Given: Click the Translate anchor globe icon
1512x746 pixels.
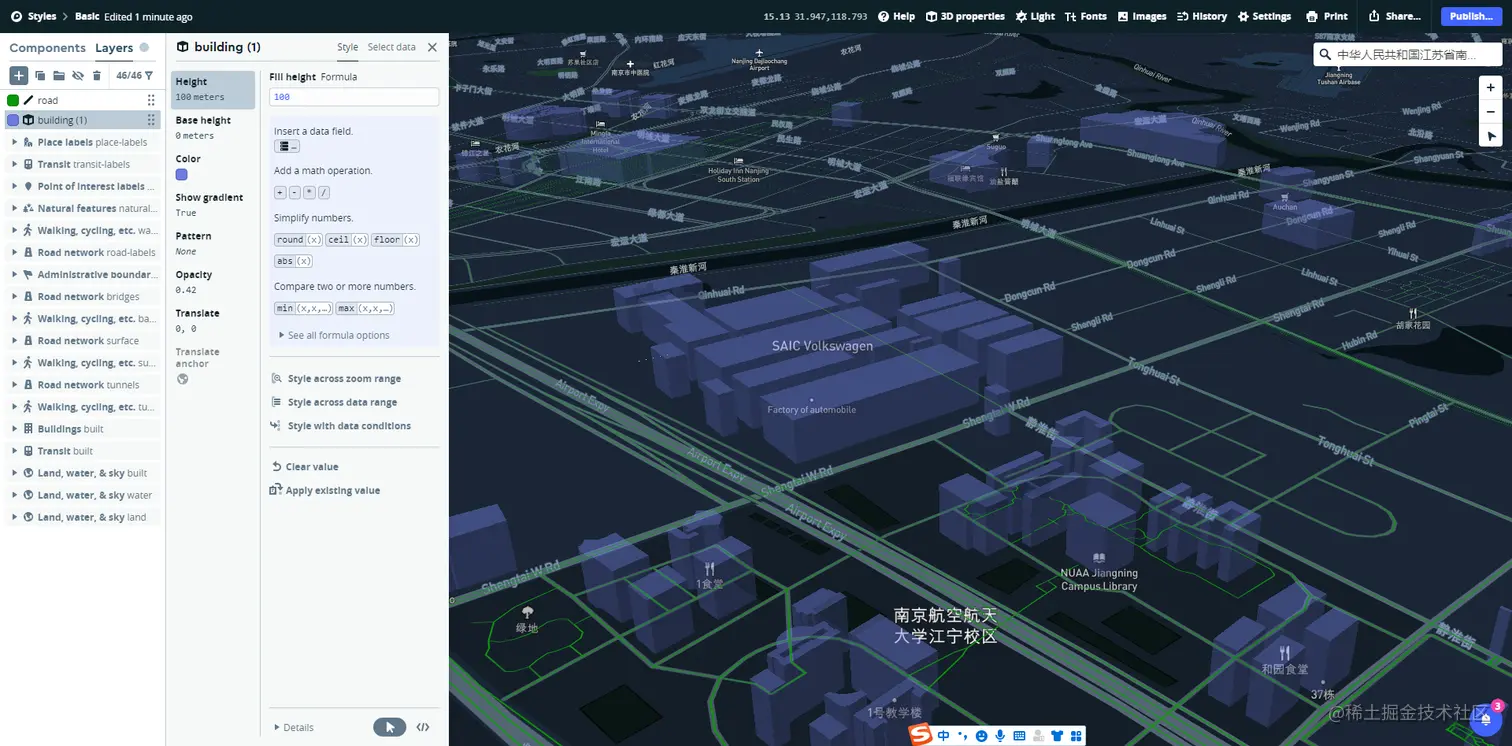Looking at the screenshot, I should click(182, 379).
